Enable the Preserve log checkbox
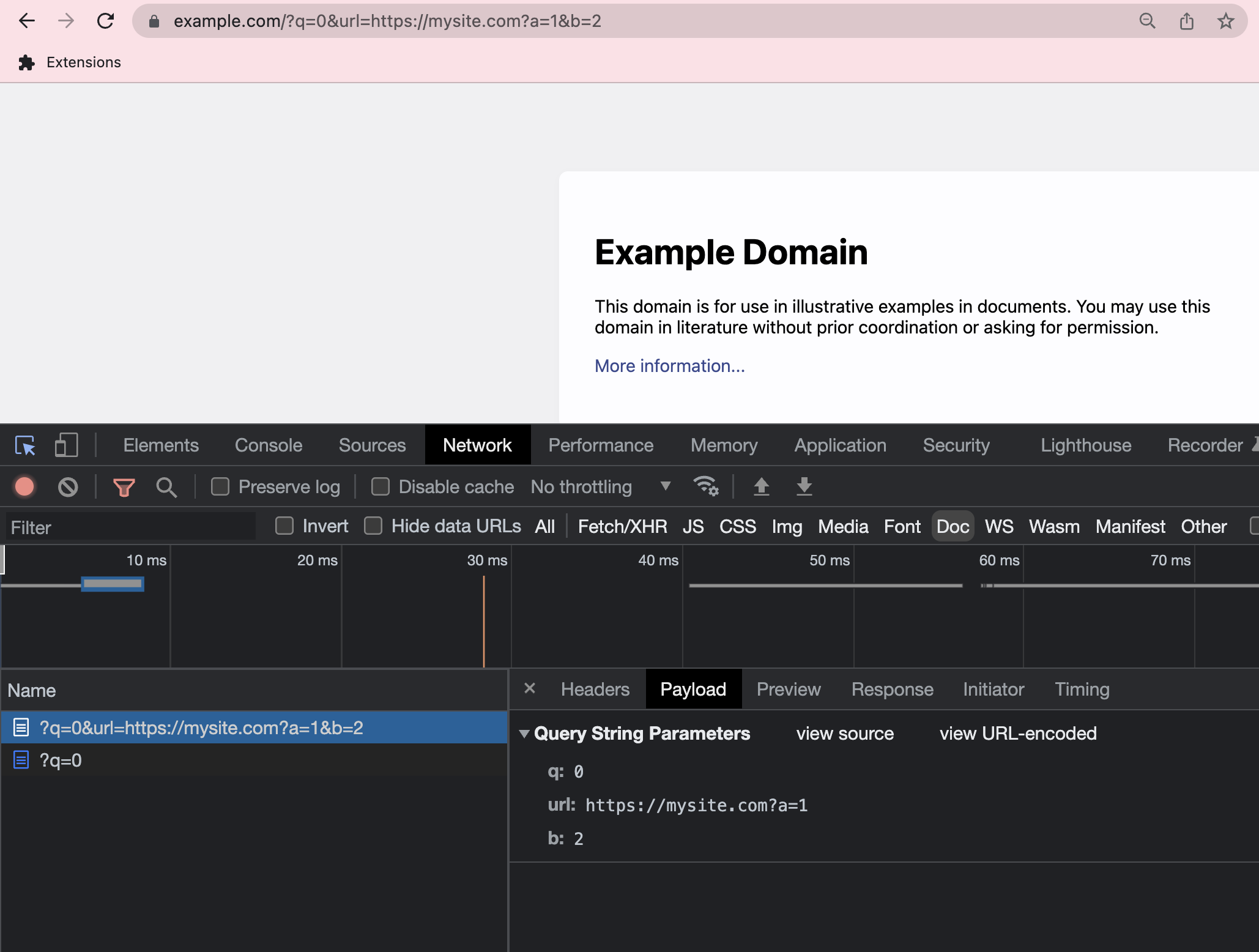Image resolution: width=1259 pixels, height=952 pixels. pos(220,487)
